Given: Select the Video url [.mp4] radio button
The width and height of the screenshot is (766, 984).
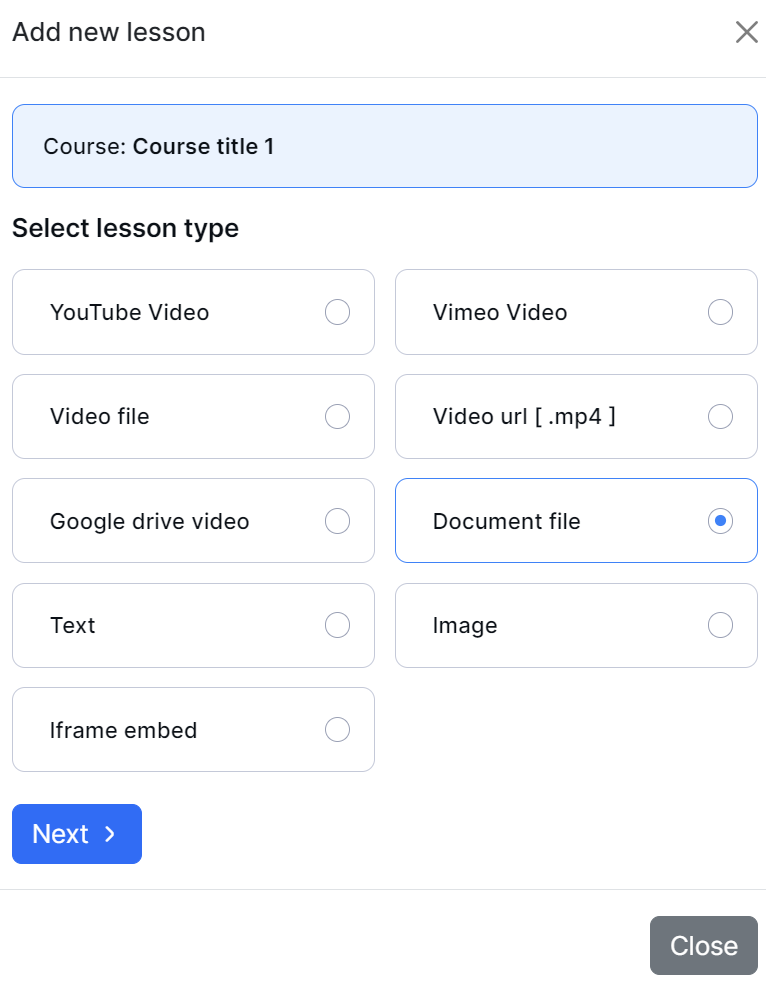Looking at the screenshot, I should click(x=720, y=416).
